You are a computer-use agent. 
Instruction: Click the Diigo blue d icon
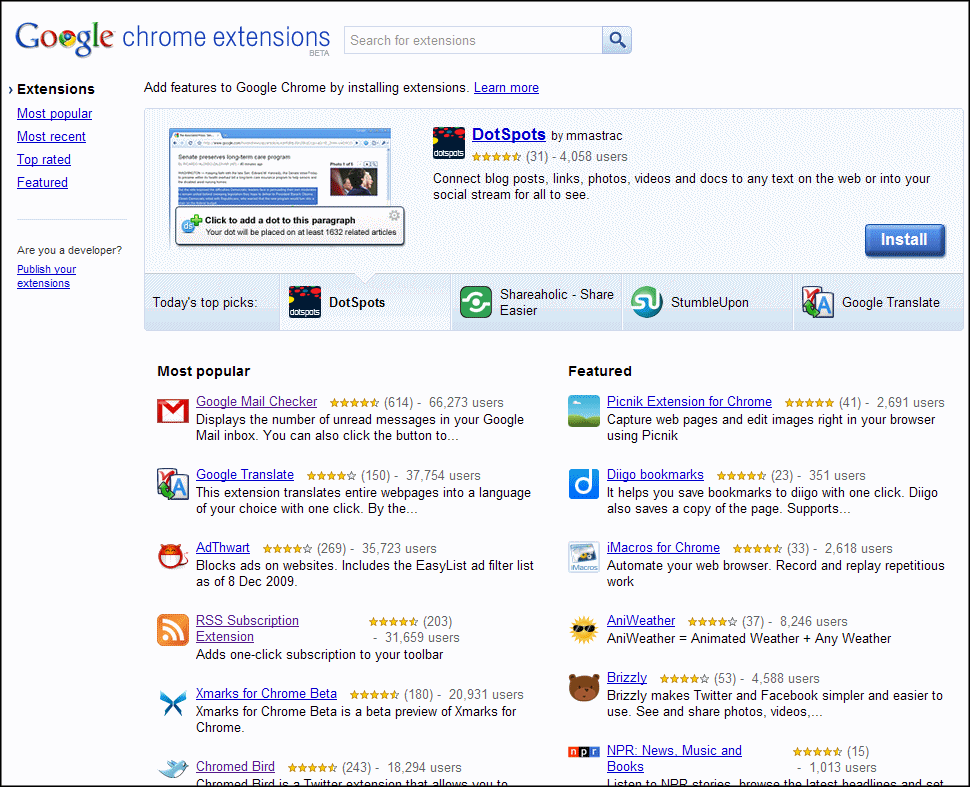584,484
